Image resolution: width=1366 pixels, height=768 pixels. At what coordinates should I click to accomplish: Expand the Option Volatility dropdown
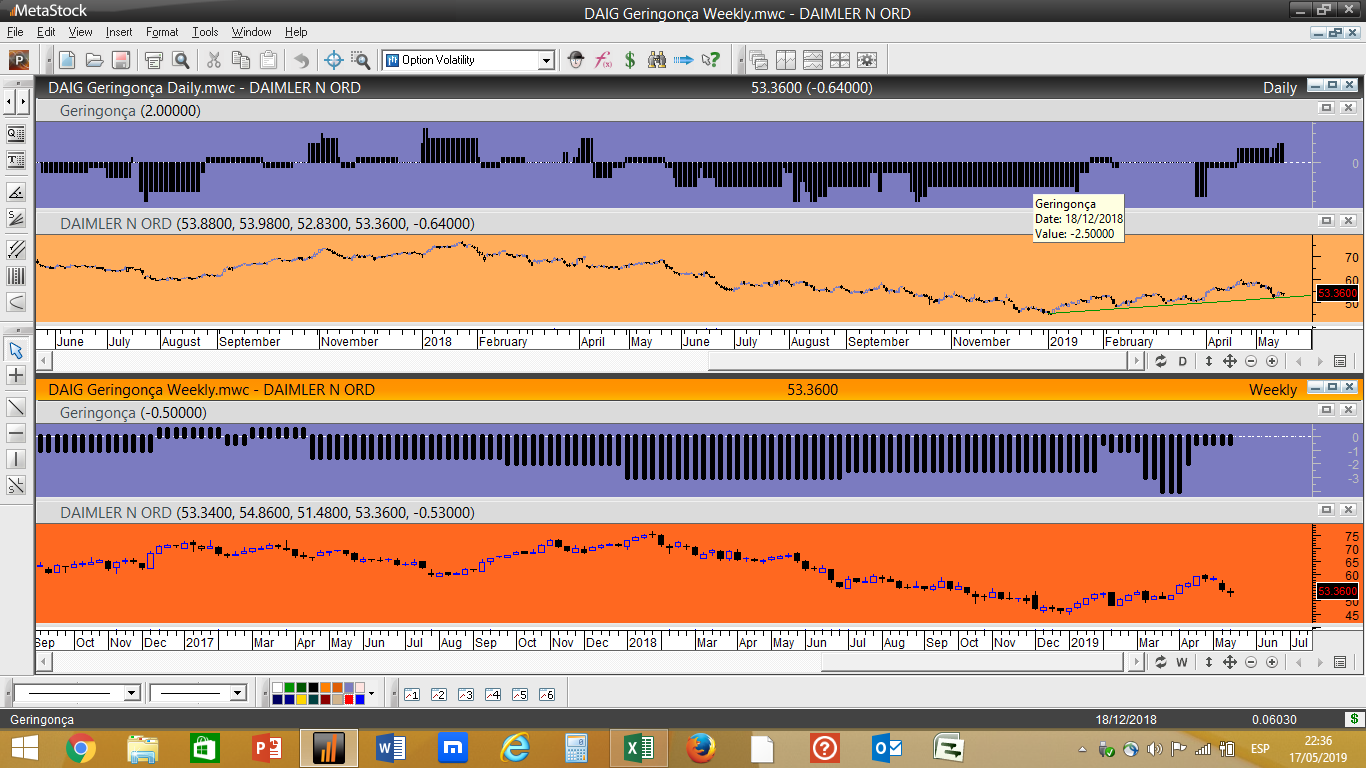546,61
